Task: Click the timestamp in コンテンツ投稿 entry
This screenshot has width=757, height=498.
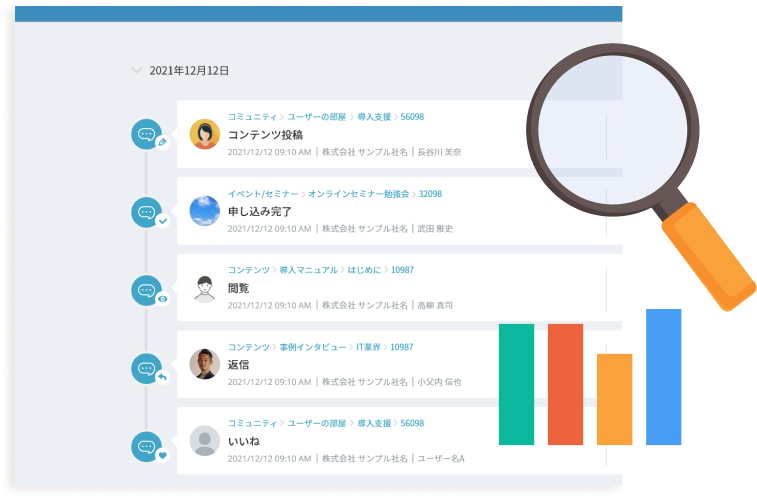Action: (x=269, y=152)
